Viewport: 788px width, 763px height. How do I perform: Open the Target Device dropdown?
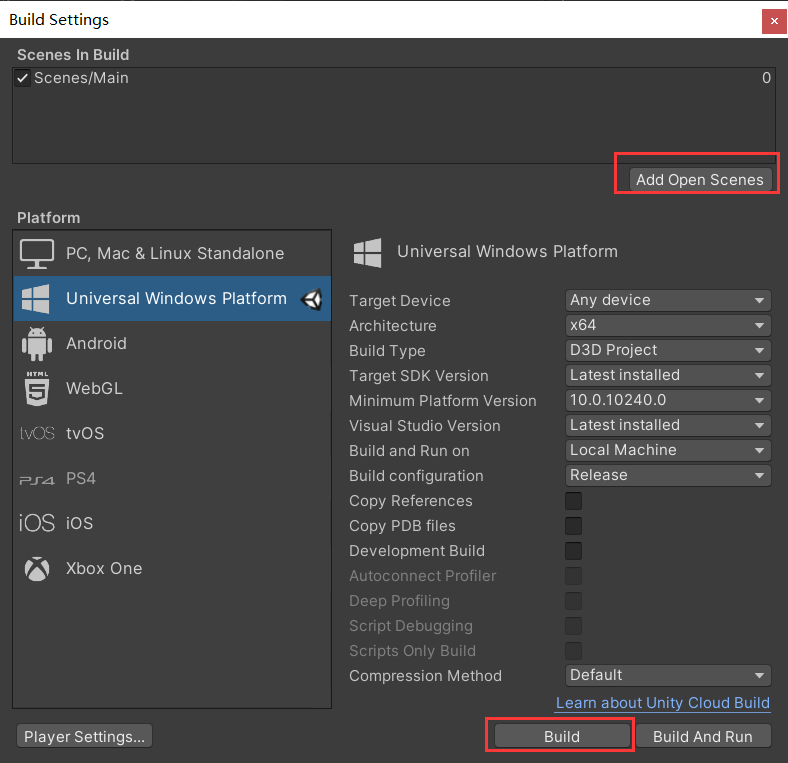pos(668,301)
